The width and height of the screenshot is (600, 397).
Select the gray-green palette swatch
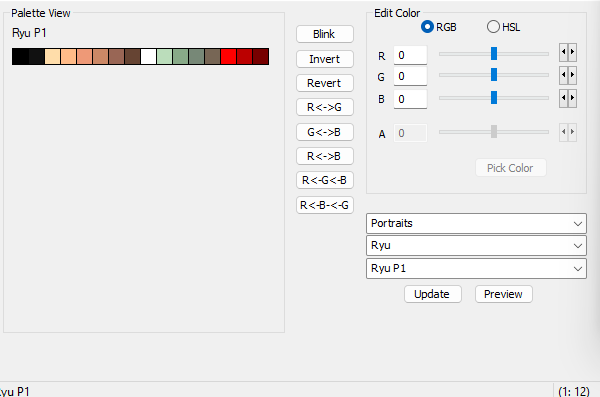click(x=196, y=57)
